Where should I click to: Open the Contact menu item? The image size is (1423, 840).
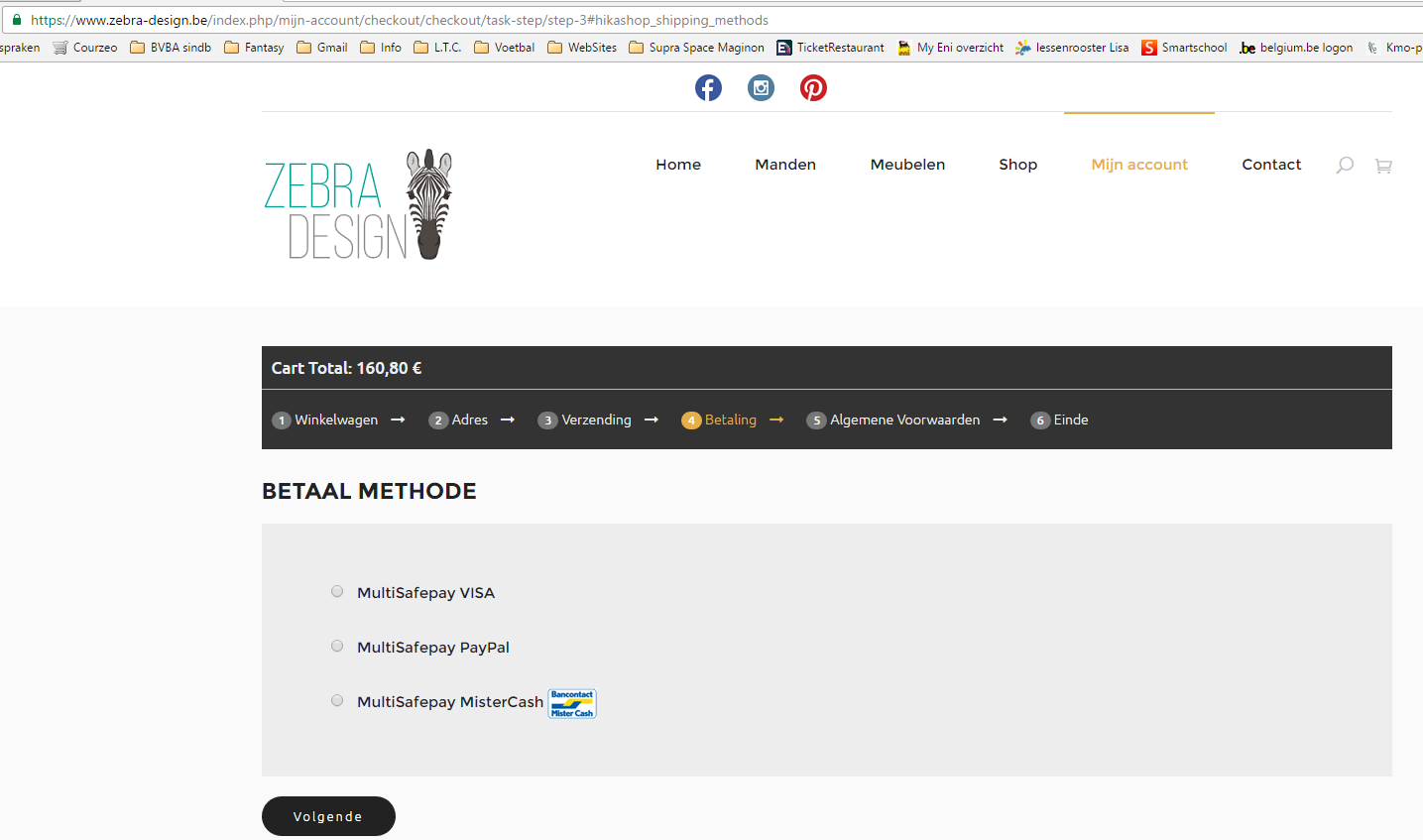[x=1271, y=165]
